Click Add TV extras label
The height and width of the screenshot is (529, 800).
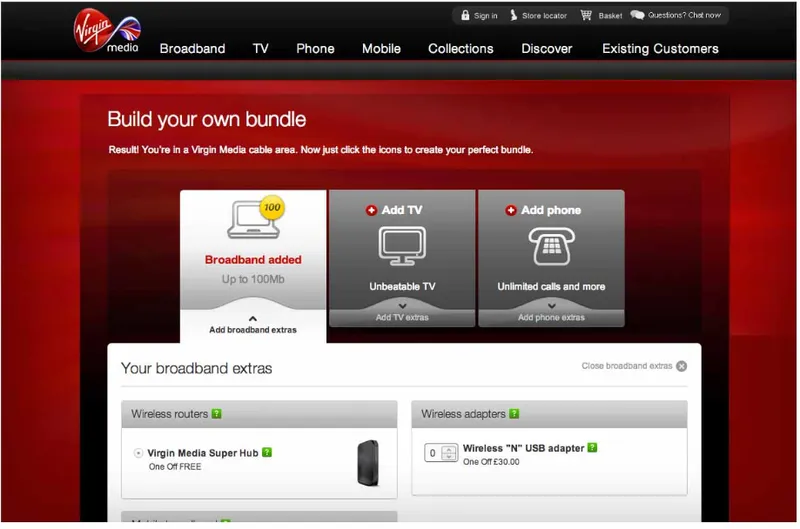402,317
